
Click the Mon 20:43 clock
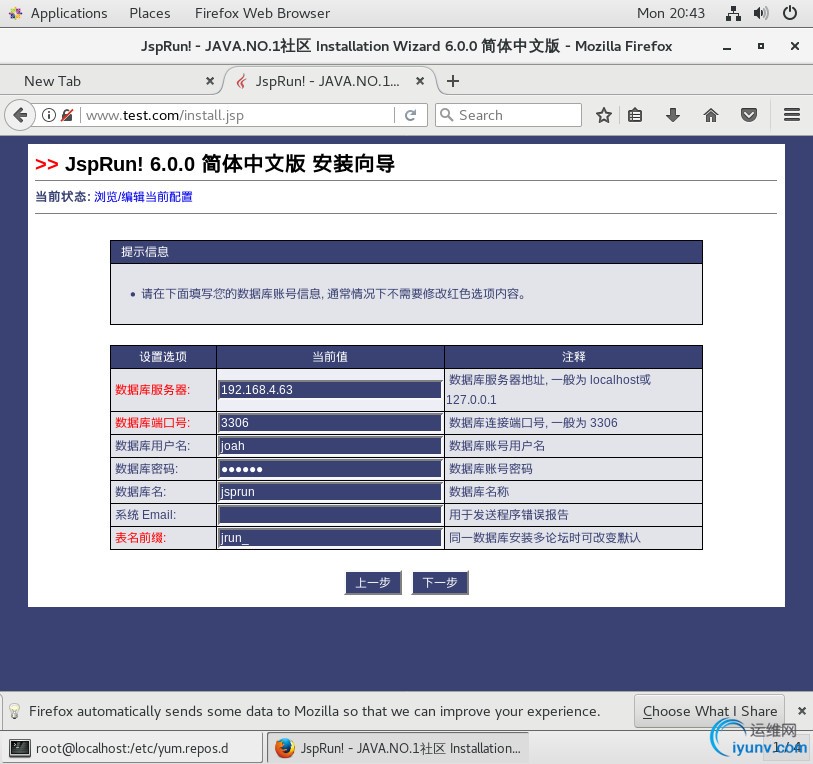coord(670,13)
